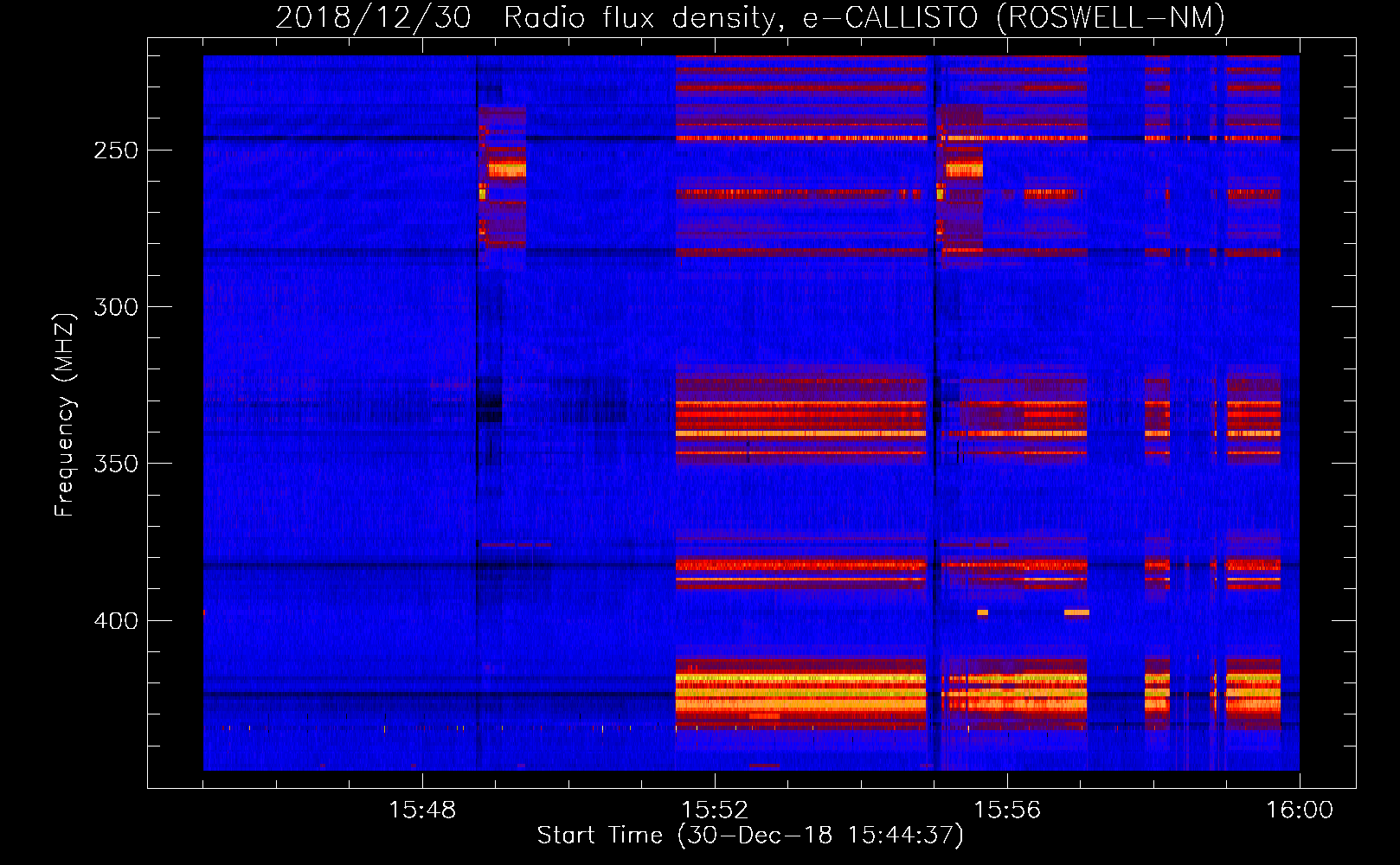This screenshot has height=865, width=1400.
Task: Click the 250 frequency tick label
Action: coord(116,150)
